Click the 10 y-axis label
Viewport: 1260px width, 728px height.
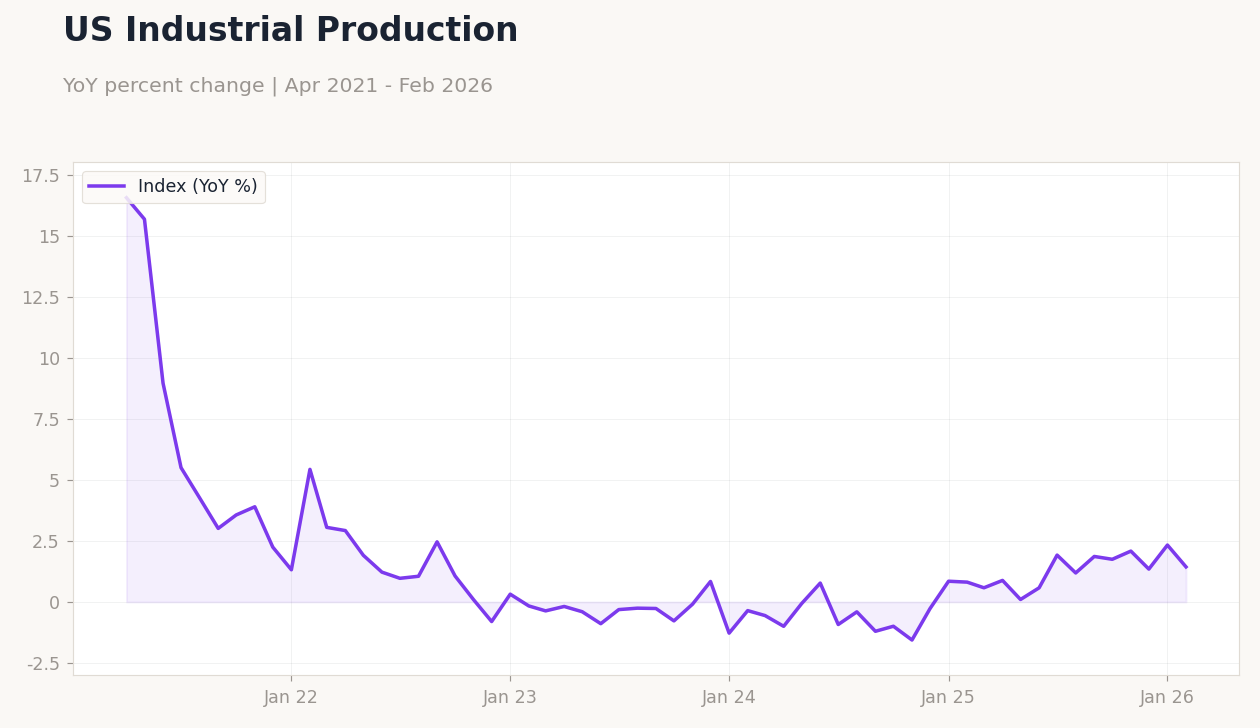(x=49, y=359)
